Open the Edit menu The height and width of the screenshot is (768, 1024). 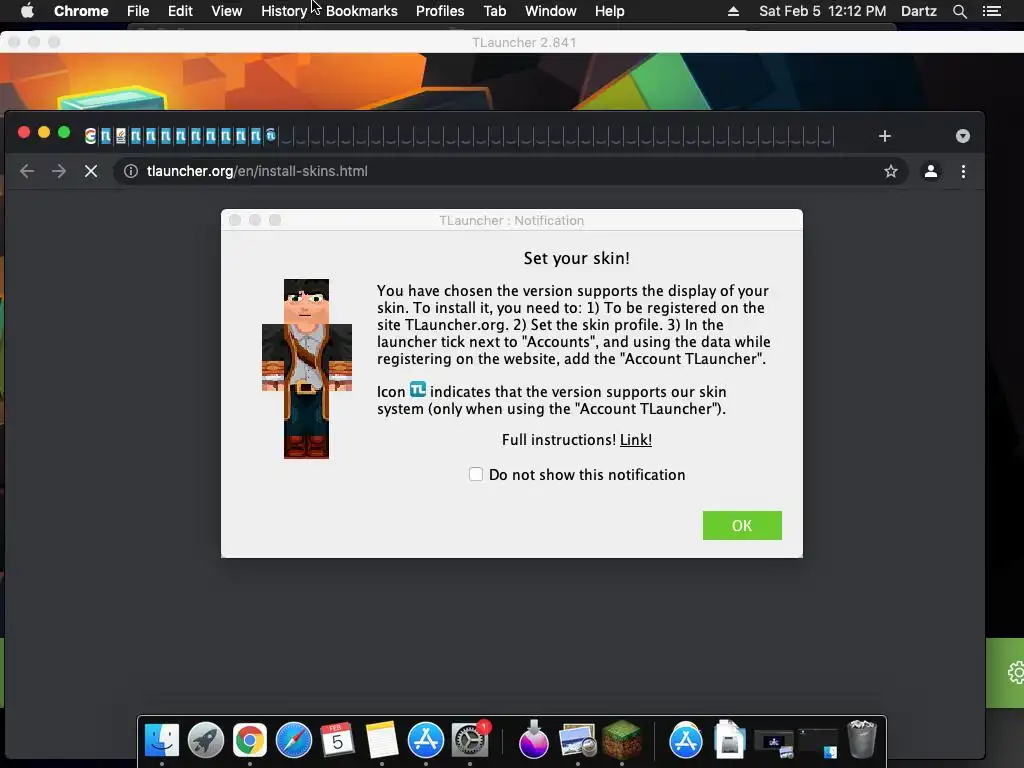(x=180, y=11)
